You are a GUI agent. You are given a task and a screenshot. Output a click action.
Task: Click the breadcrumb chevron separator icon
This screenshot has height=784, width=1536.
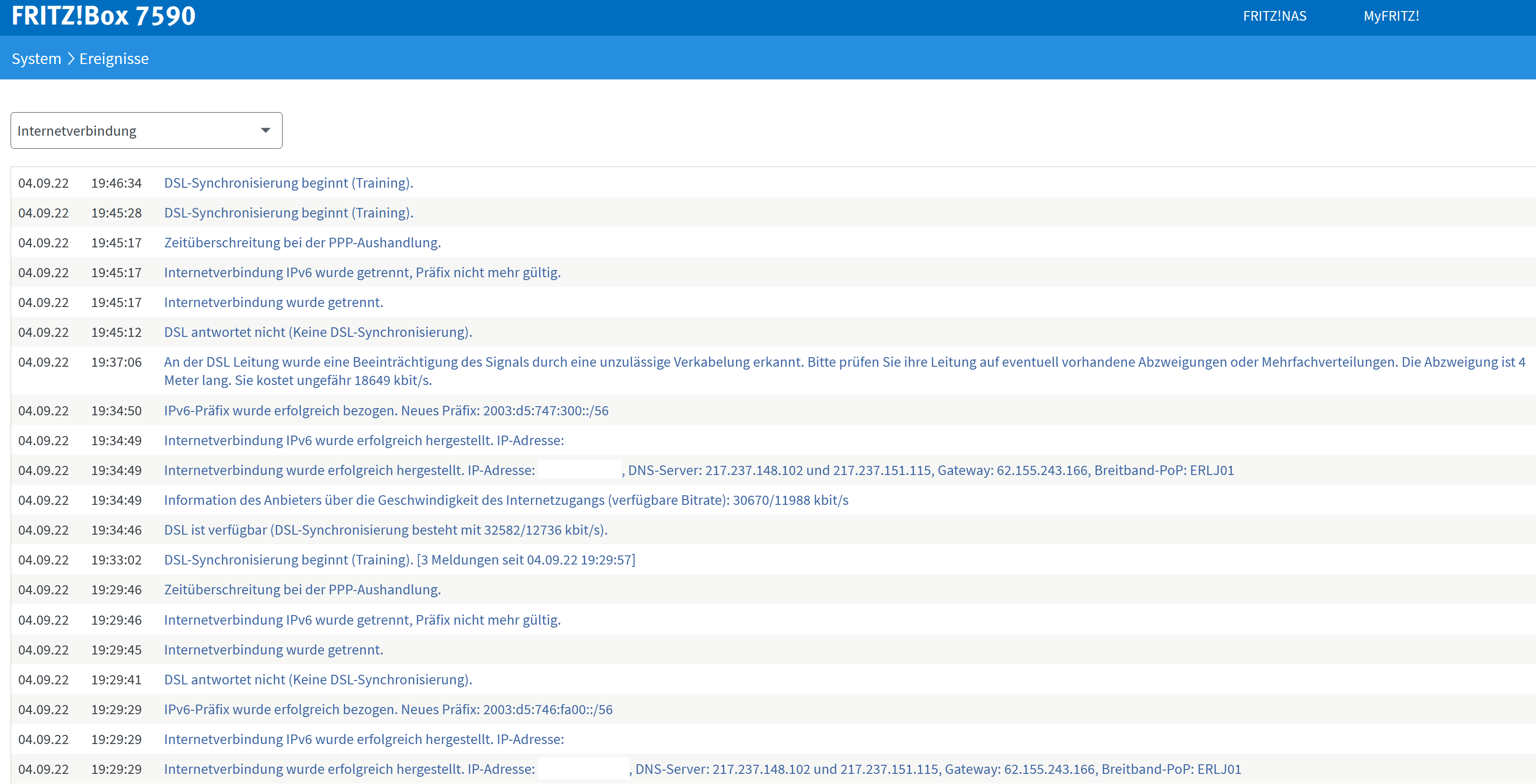tap(70, 58)
